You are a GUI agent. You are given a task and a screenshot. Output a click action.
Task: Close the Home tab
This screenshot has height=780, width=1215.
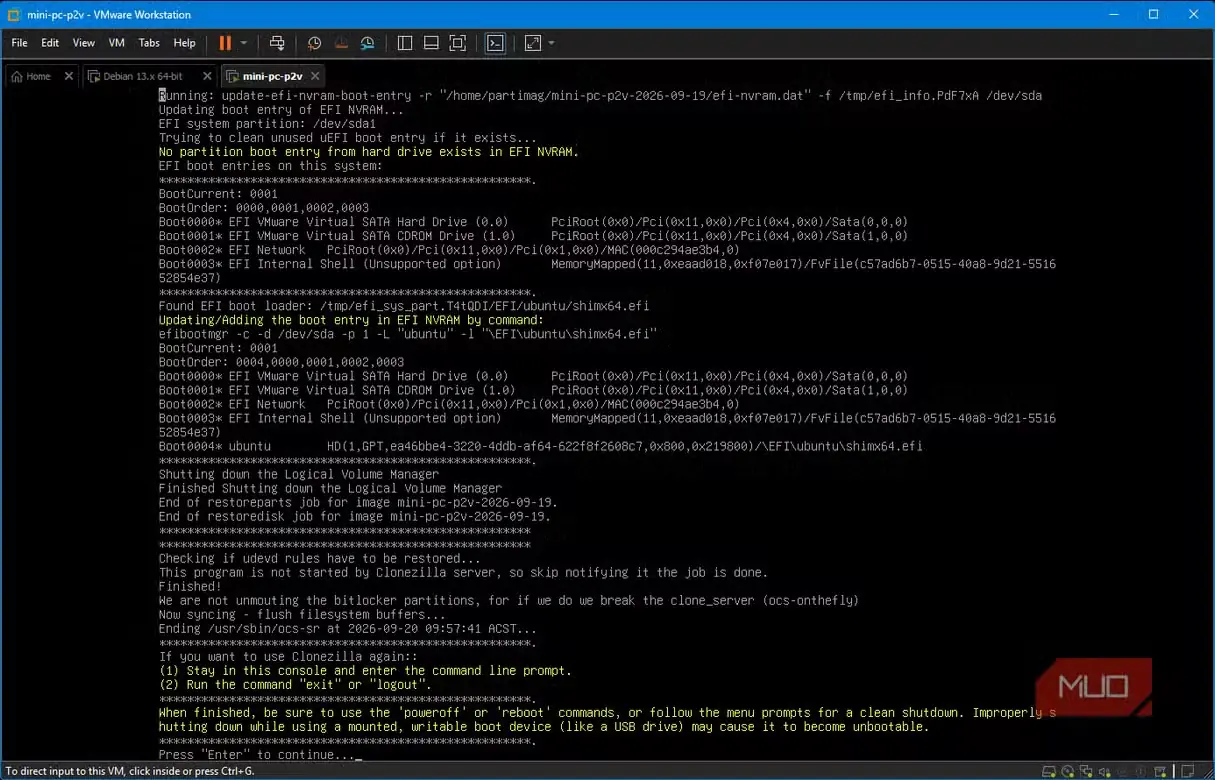click(69, 76)
